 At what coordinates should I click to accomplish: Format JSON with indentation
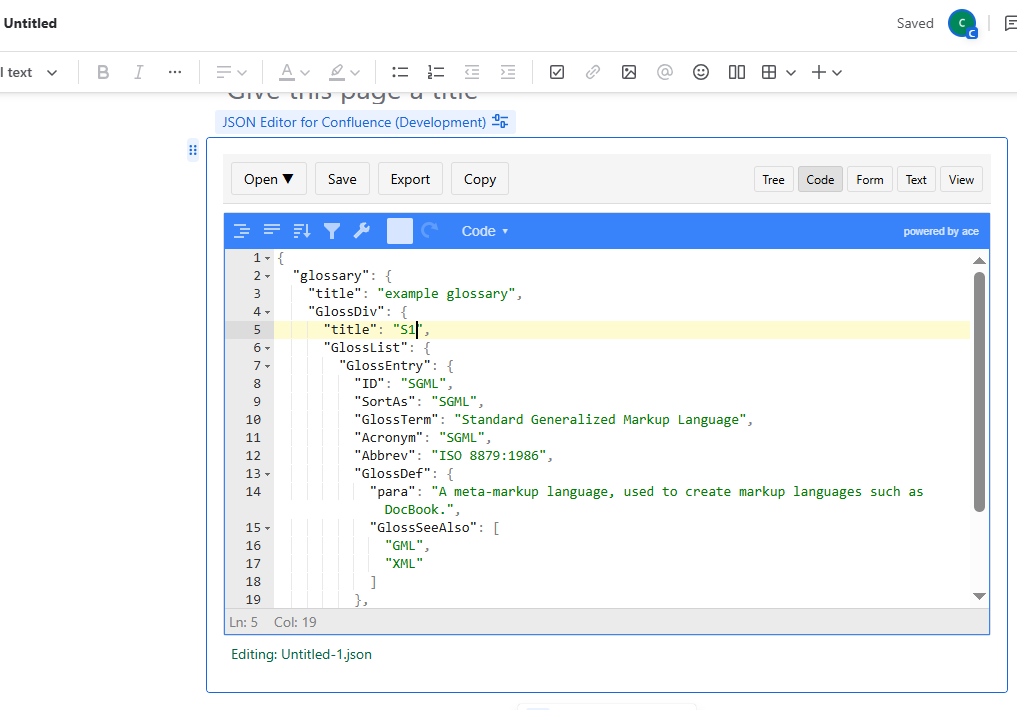click(242, 231)
